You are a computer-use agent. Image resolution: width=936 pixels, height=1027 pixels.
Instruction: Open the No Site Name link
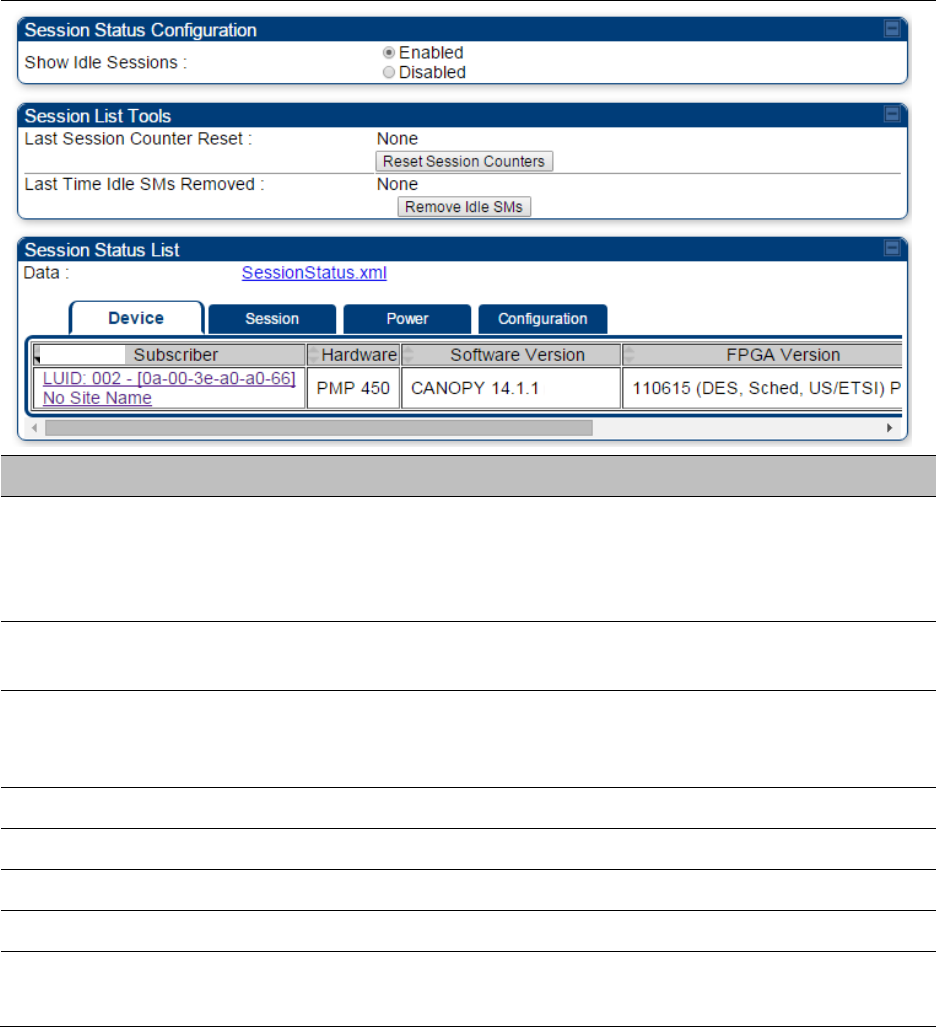(x=97, y=398)
